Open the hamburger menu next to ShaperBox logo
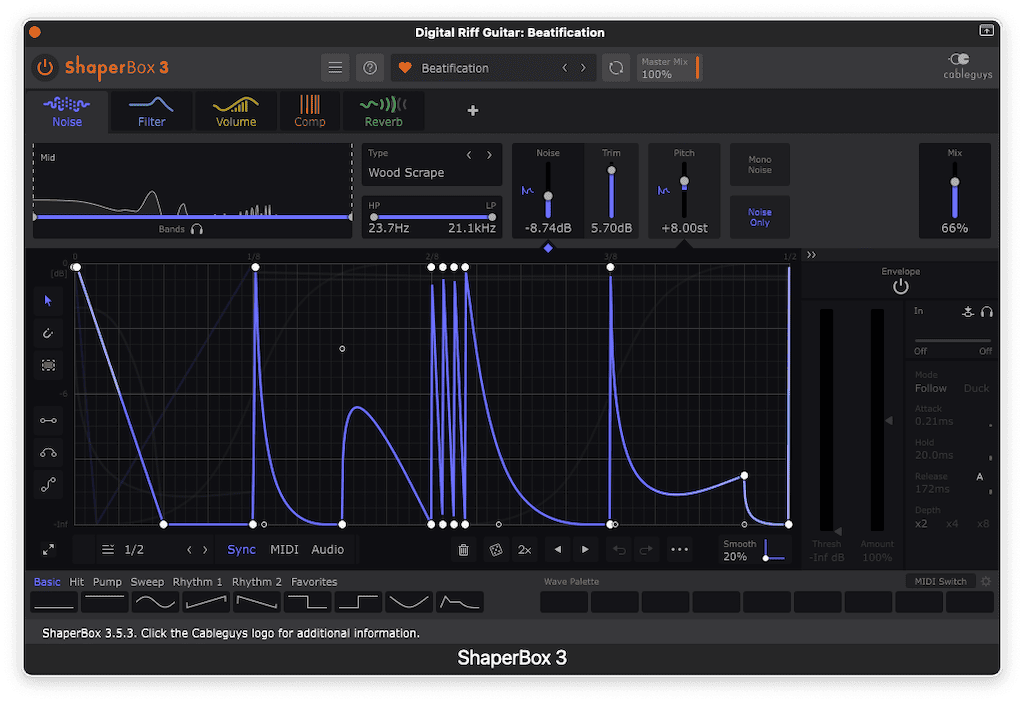This screenshot has width=1024, height=703. pos(336,67)
